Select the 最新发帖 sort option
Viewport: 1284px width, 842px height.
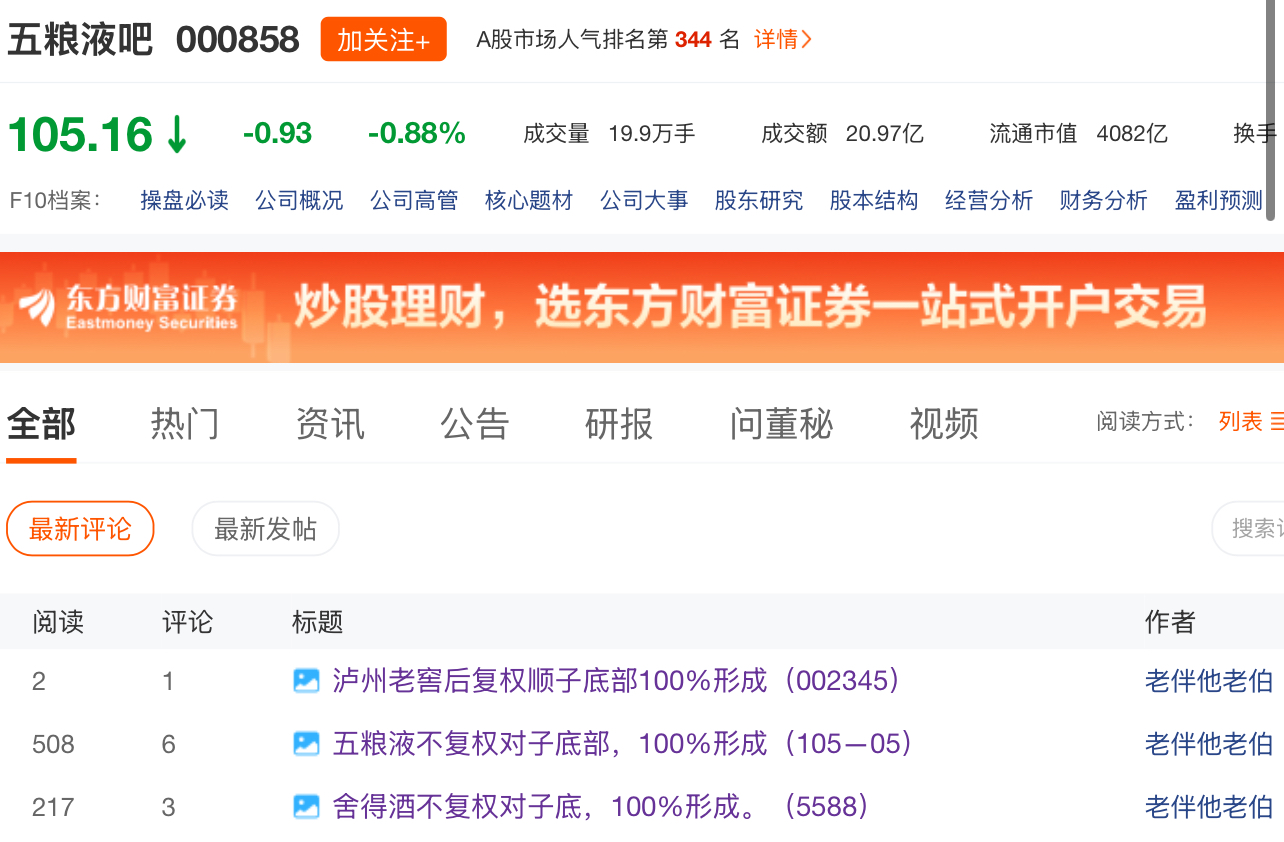(x=265, y=528)
